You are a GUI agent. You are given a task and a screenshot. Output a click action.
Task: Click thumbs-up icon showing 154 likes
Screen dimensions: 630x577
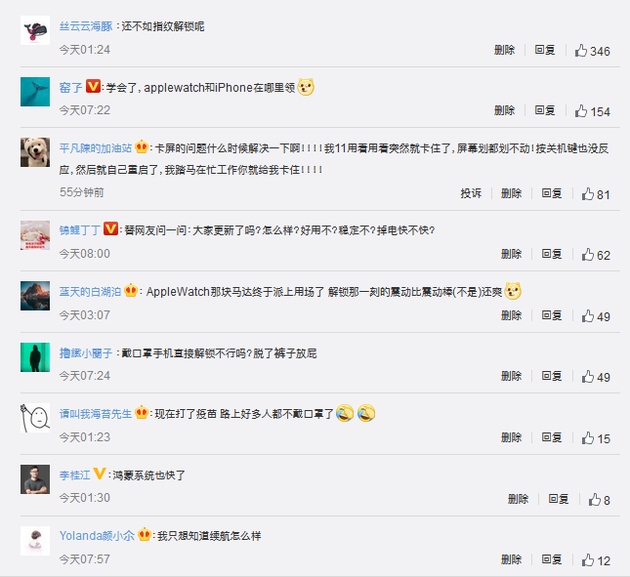click(x=581, y=111)
